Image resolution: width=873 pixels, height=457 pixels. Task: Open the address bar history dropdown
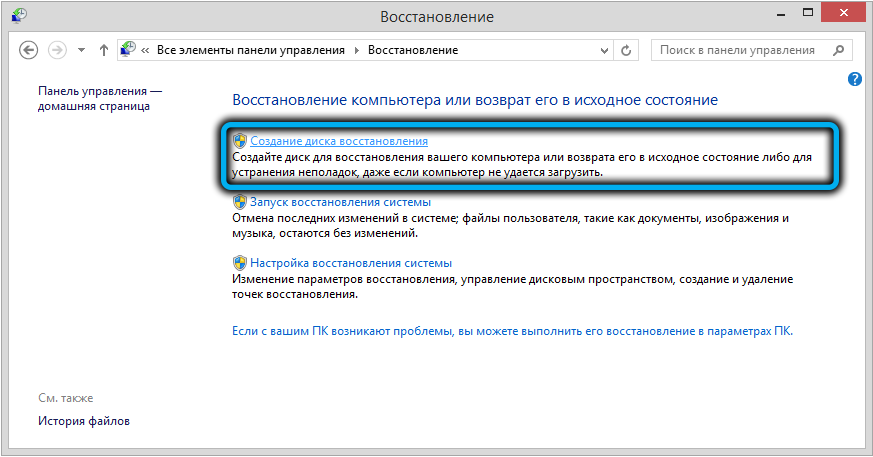(x=603, y=50)
